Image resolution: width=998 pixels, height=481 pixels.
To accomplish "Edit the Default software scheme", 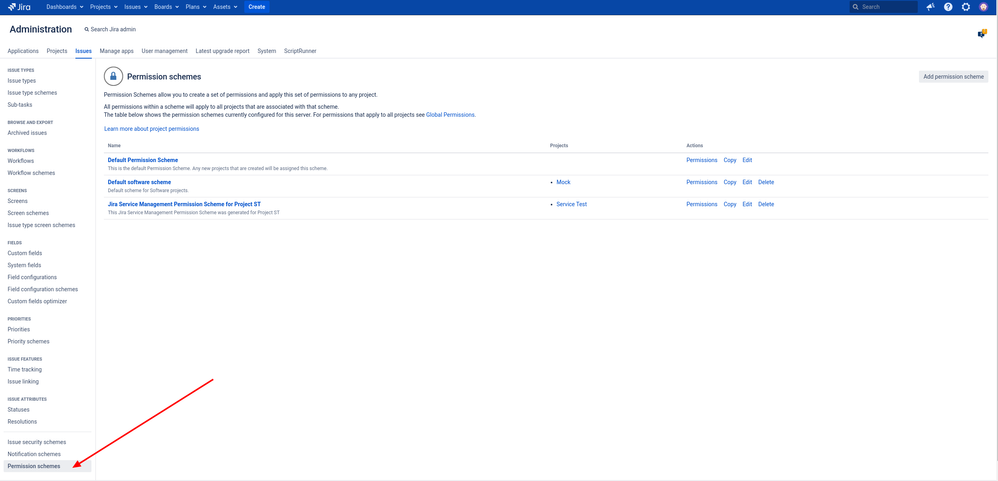I will [x=747, y=182].
